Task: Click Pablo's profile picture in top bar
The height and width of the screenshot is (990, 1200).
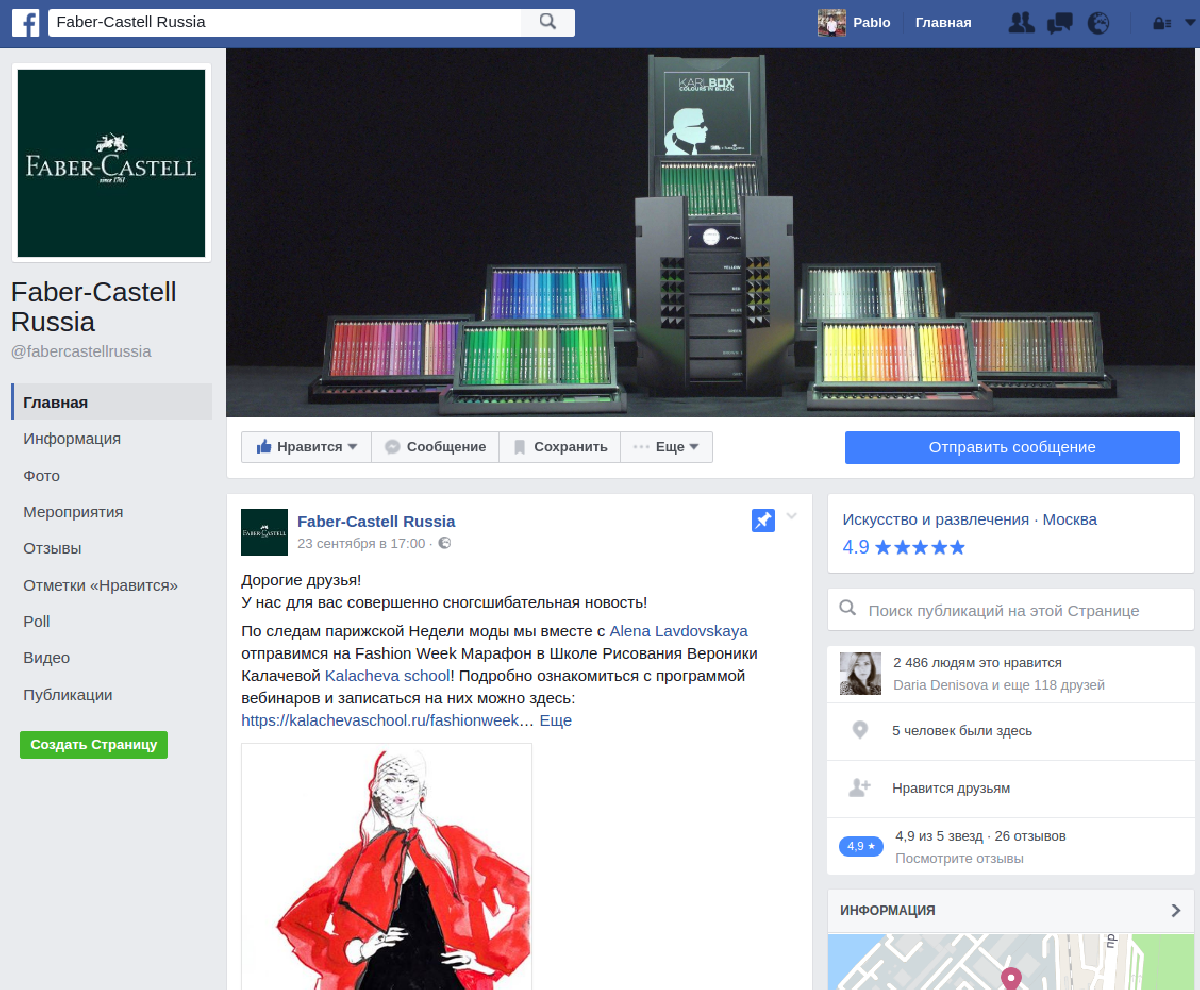Action: click(832, 23)
